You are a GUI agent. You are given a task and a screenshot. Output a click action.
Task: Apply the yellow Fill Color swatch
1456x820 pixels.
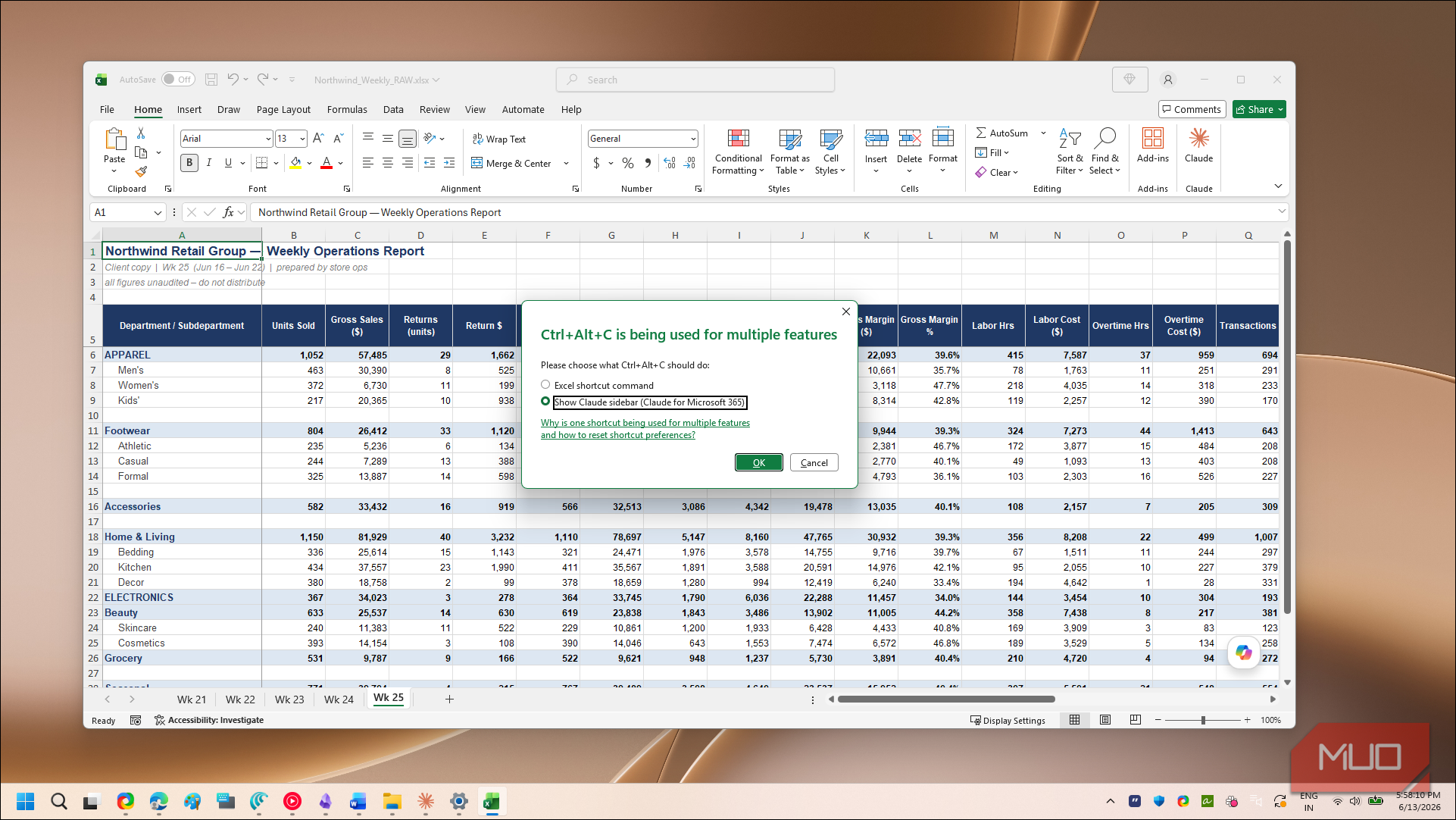coord(295,162)
